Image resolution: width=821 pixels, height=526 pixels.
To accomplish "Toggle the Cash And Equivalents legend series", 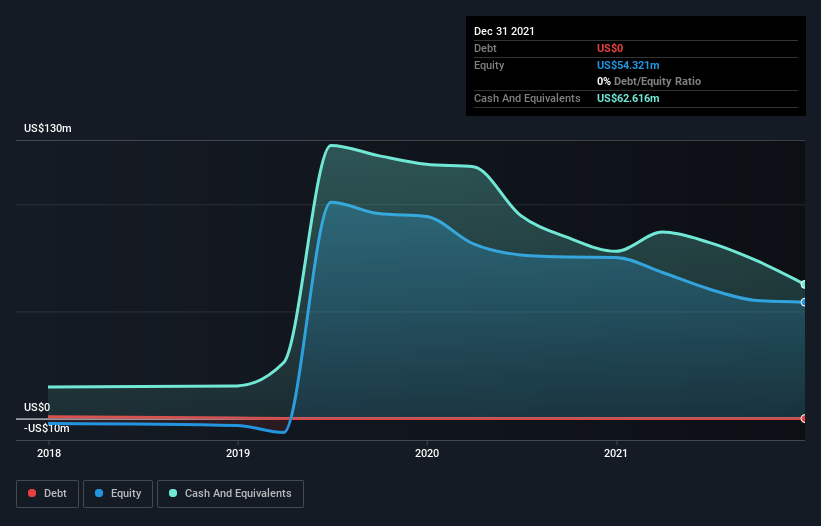I will click(x=230, y=494).
